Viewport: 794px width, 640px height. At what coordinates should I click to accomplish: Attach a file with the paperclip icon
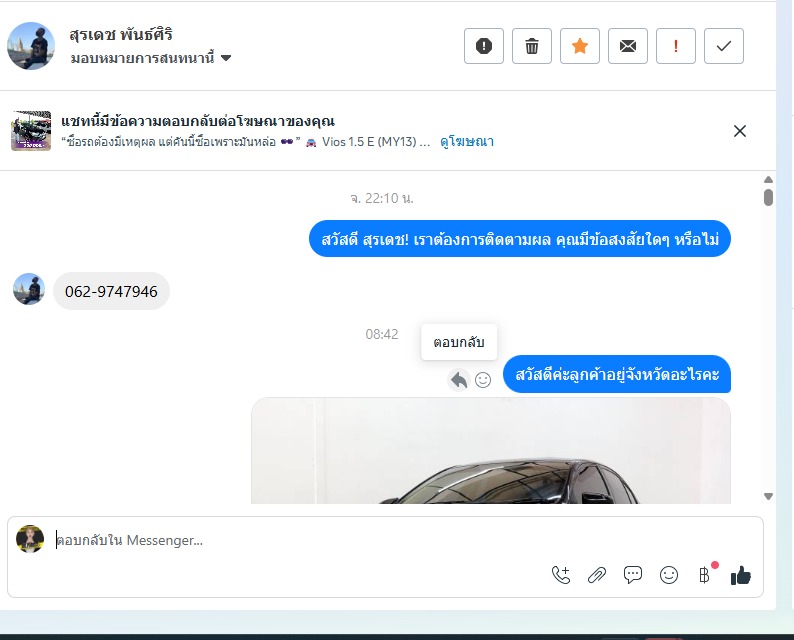pyautogui.click(x=597, y=575)
